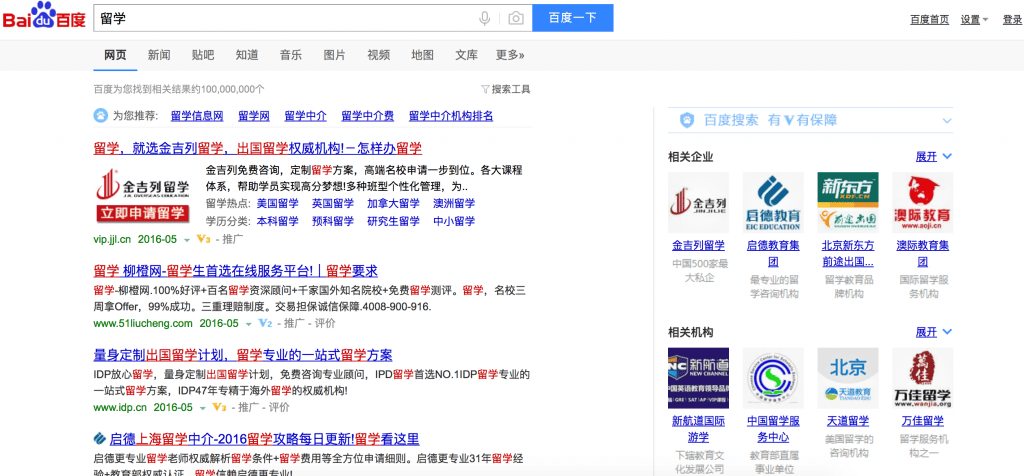Expand the 百度搜索 有V有保障 panel chevron

947,121
